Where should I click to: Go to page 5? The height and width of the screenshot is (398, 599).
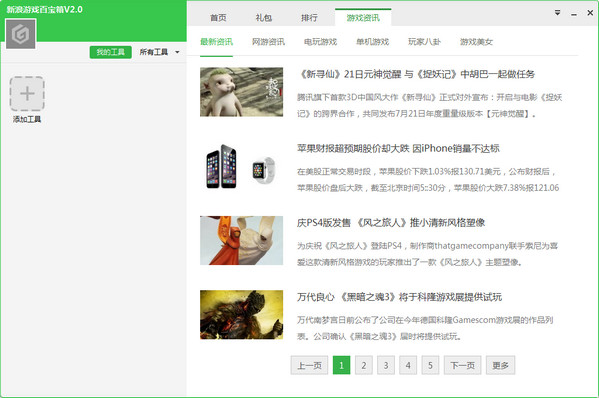430,365
